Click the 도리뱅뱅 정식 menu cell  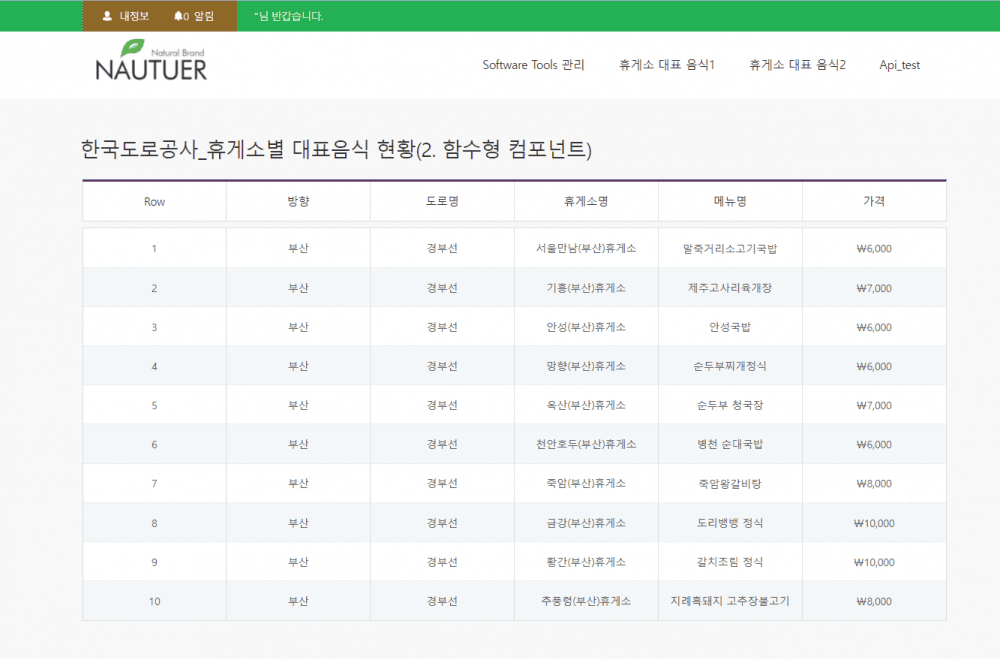point(730,522)
